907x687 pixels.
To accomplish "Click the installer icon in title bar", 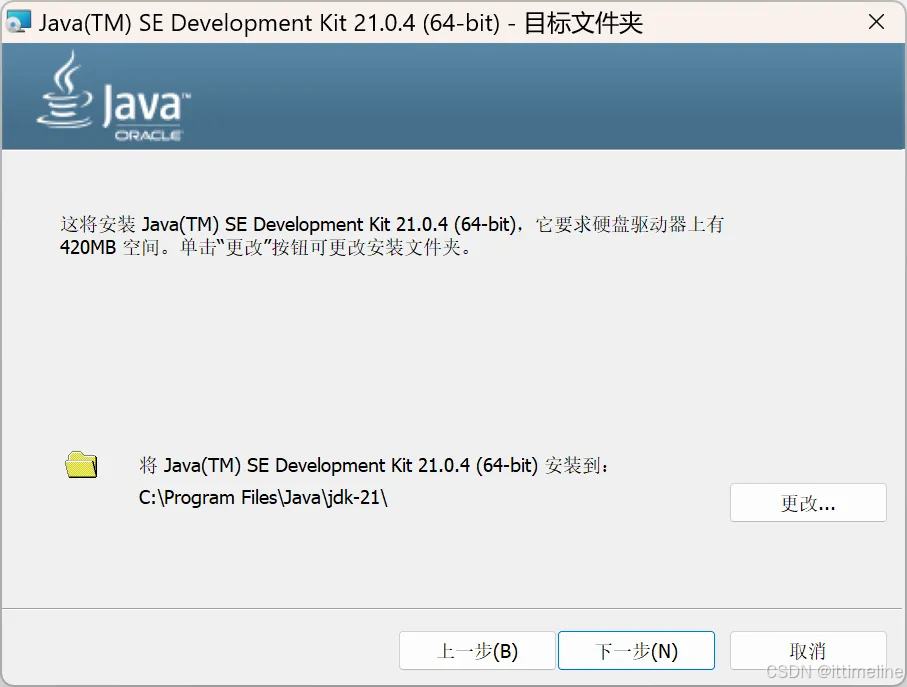I will [x=17, y=22].
